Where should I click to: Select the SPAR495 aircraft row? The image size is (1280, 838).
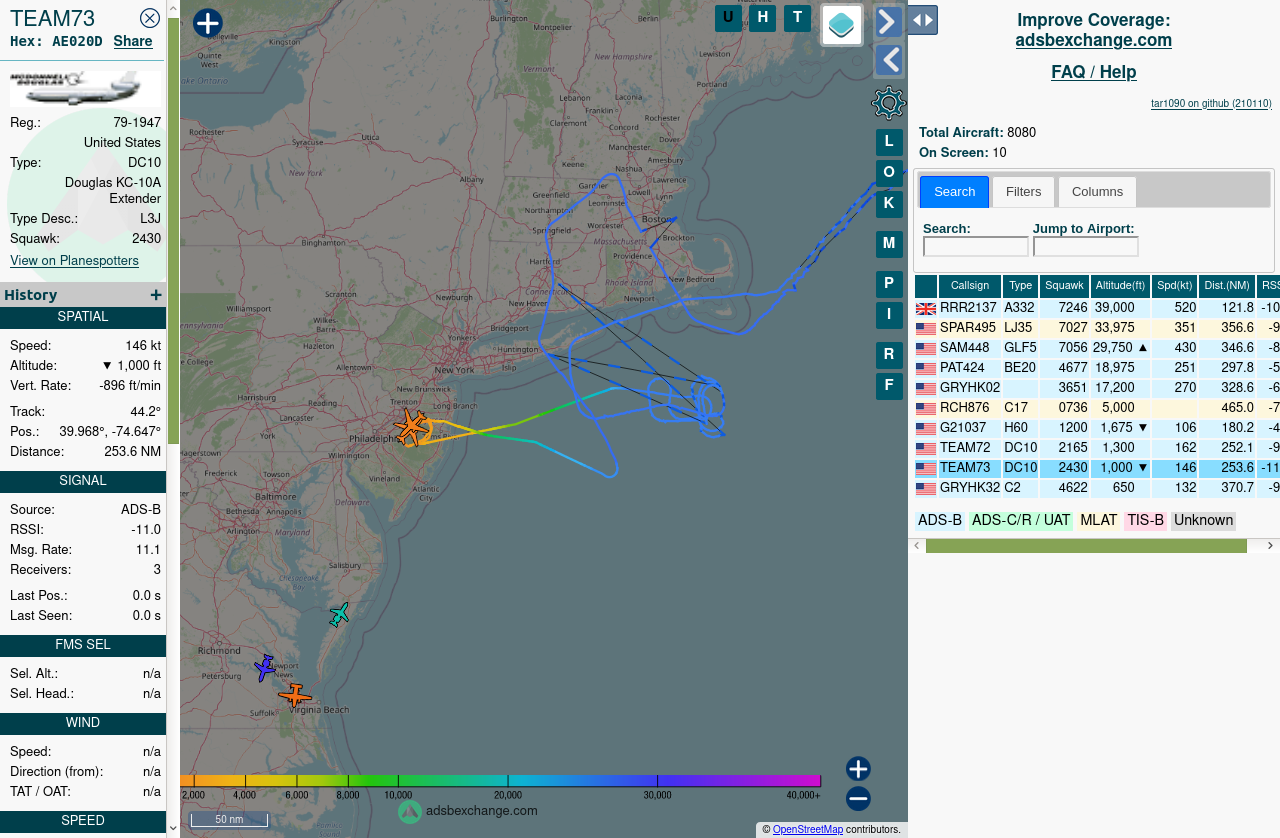[x=1097, y=328]
